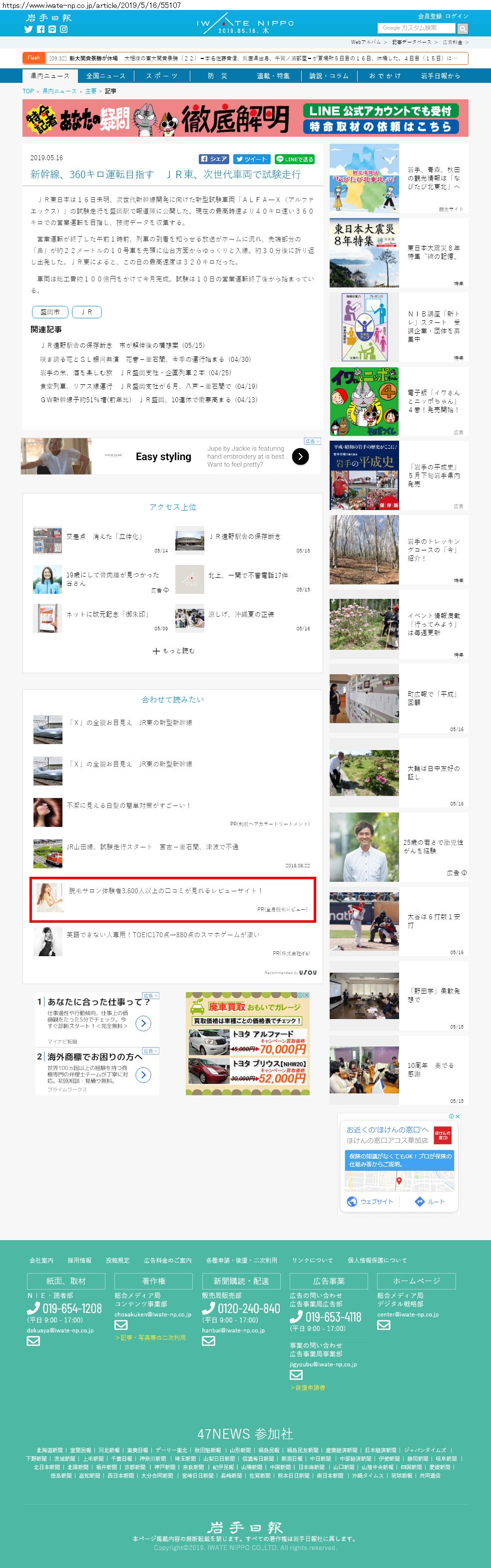Click chevron on 海外商標でお困りの方へ ad
The height and width of the screenshot is (1568, 491).
pos(143,1075)
